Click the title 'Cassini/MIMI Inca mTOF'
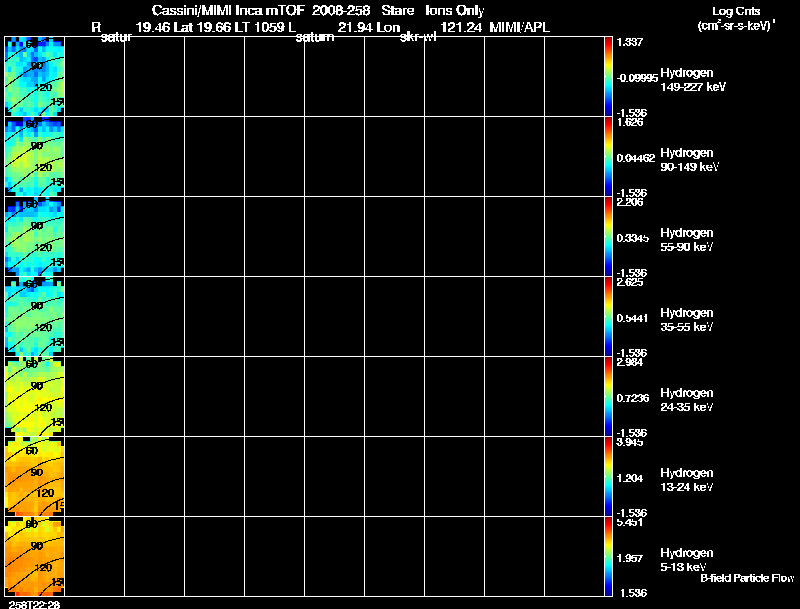The height and width of the screenshot is (609, 800). pyautogui.click(x=228, y=11)
